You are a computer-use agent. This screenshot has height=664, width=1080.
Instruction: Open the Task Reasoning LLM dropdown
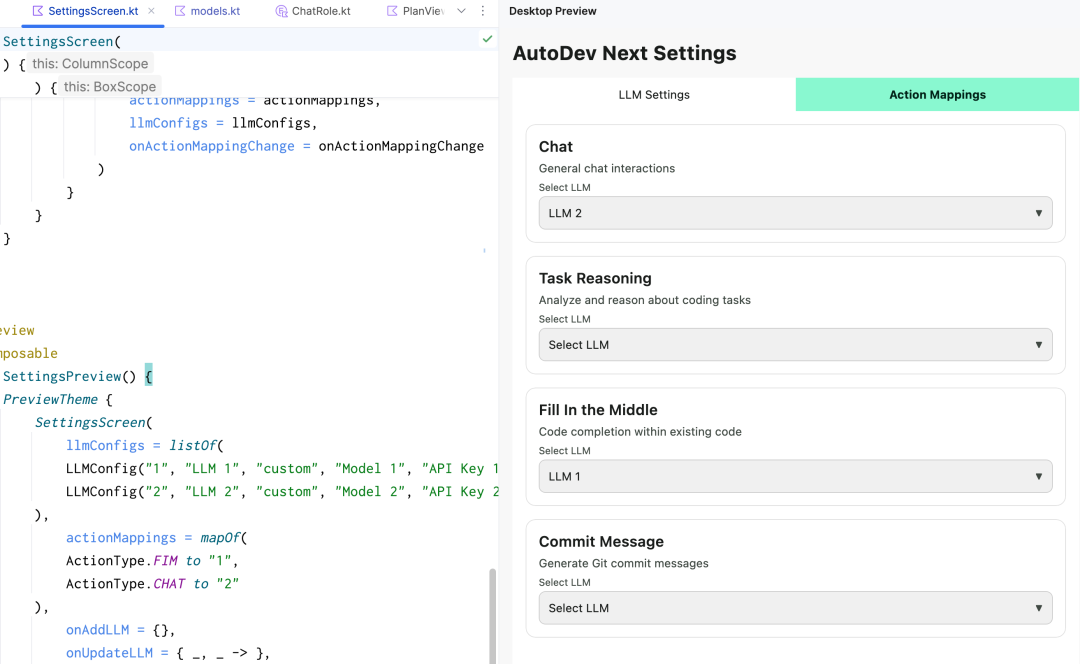796,344
